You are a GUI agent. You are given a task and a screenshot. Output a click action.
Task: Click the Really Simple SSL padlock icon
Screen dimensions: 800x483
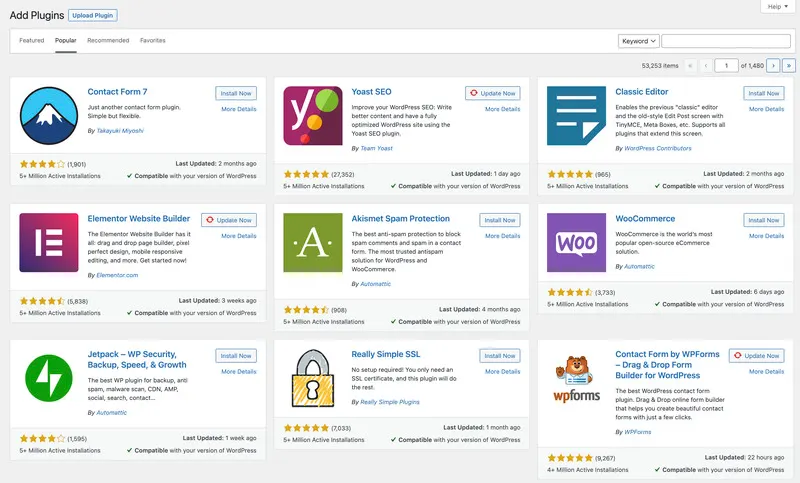coord(313,378)
